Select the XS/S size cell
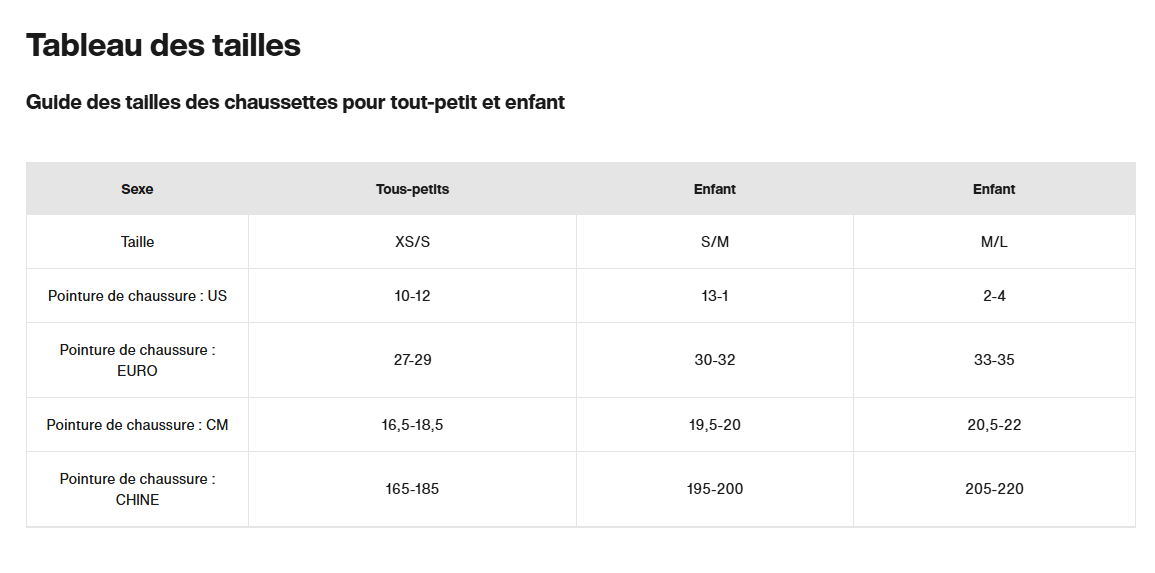 (x=412, y=242)
